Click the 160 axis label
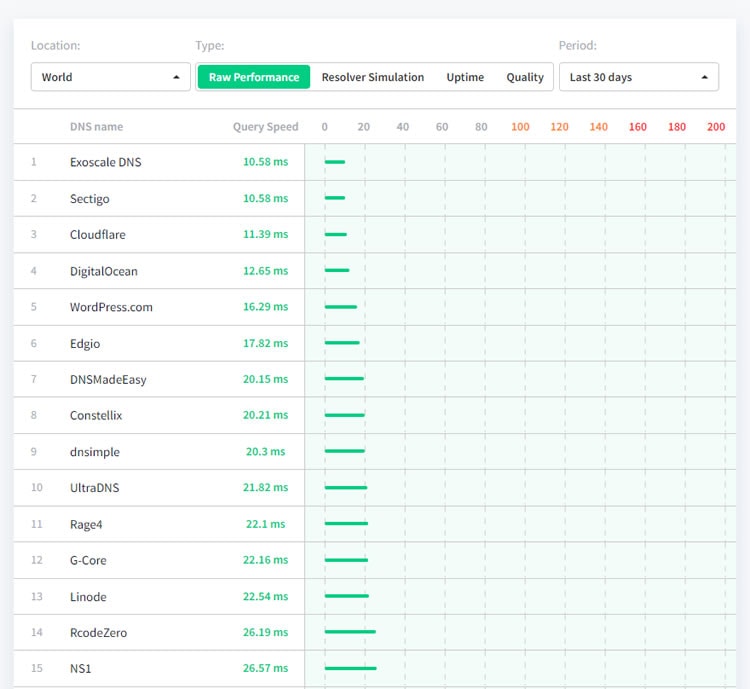The image size is (750, 689). (x=638, y=127)
